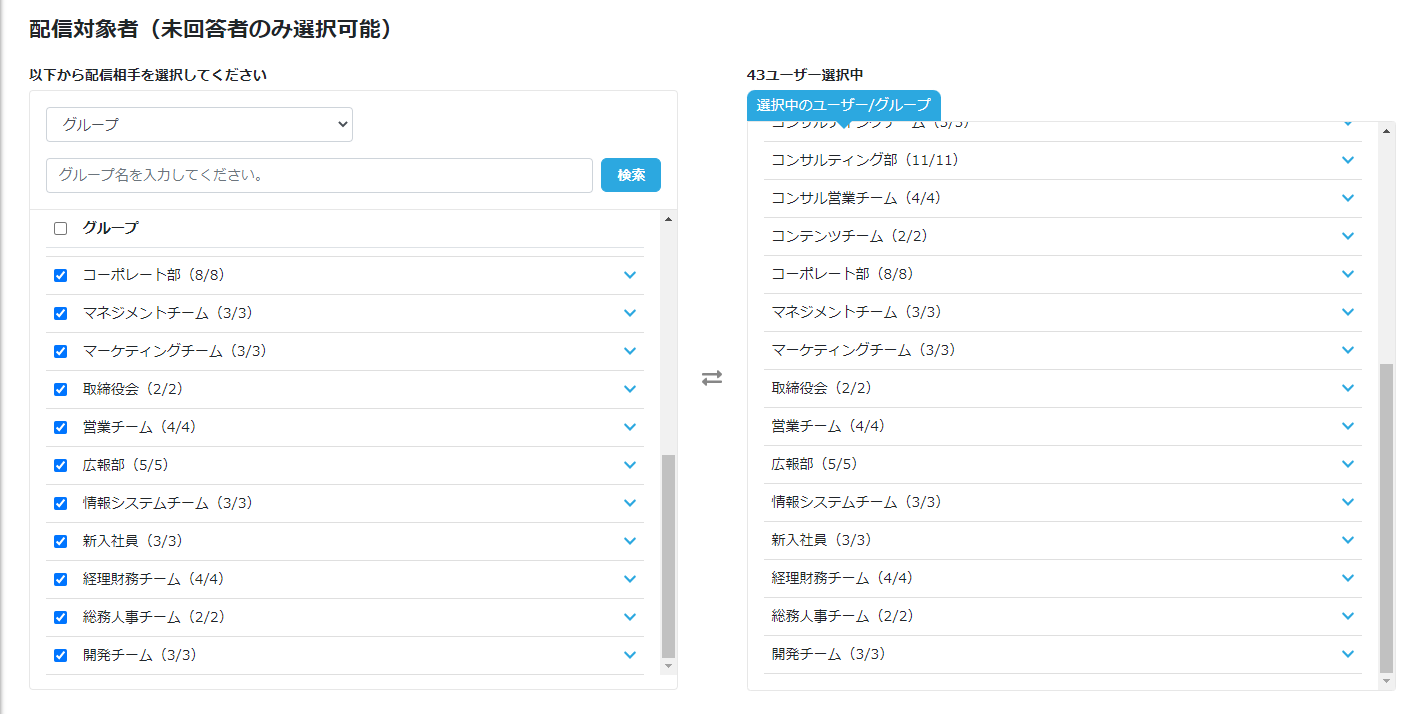Expand コーポレート部 in the selected list

(1348, 274)
